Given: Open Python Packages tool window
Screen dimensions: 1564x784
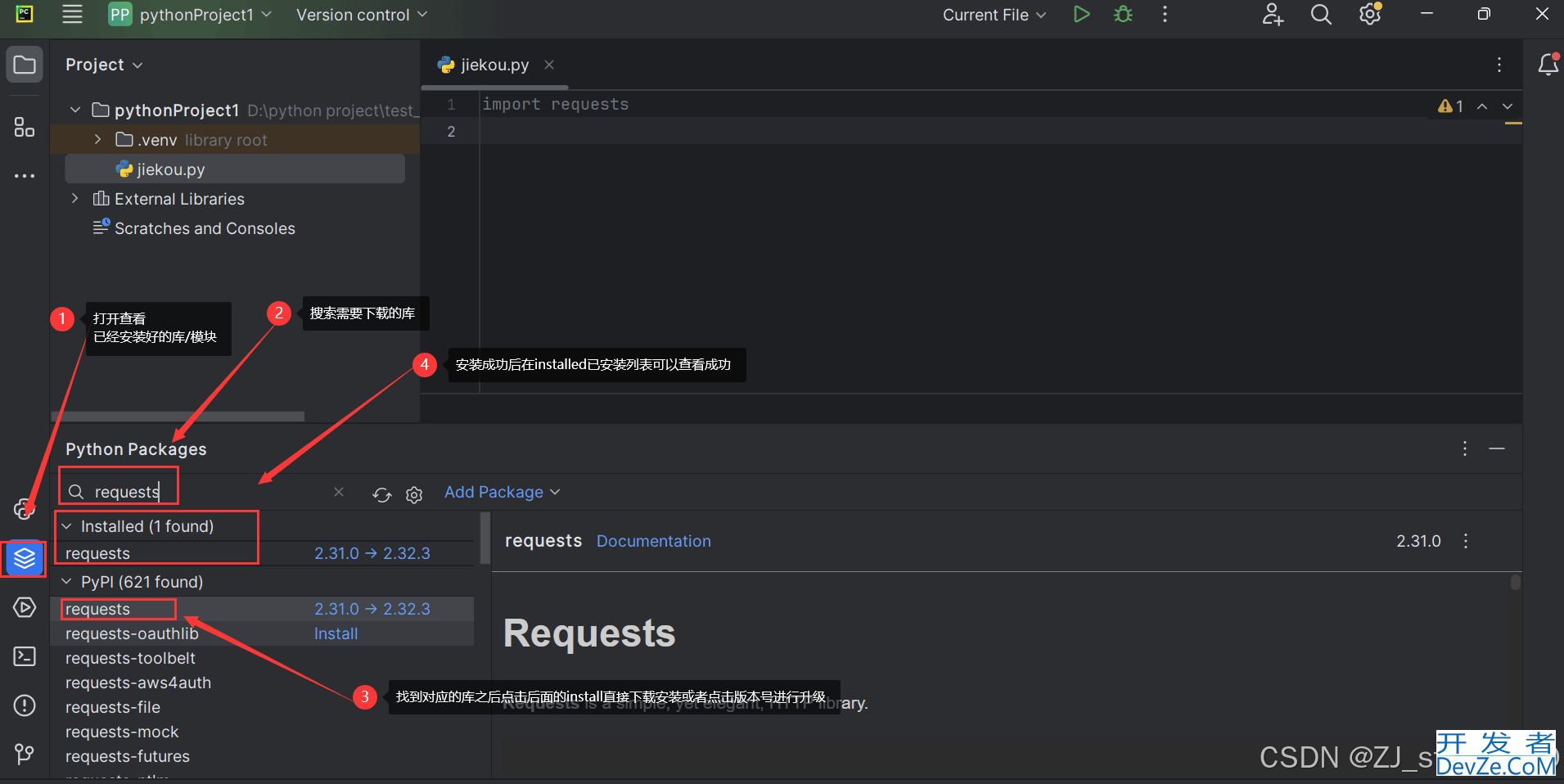Looking at the screenshot, I should (25, 559).
